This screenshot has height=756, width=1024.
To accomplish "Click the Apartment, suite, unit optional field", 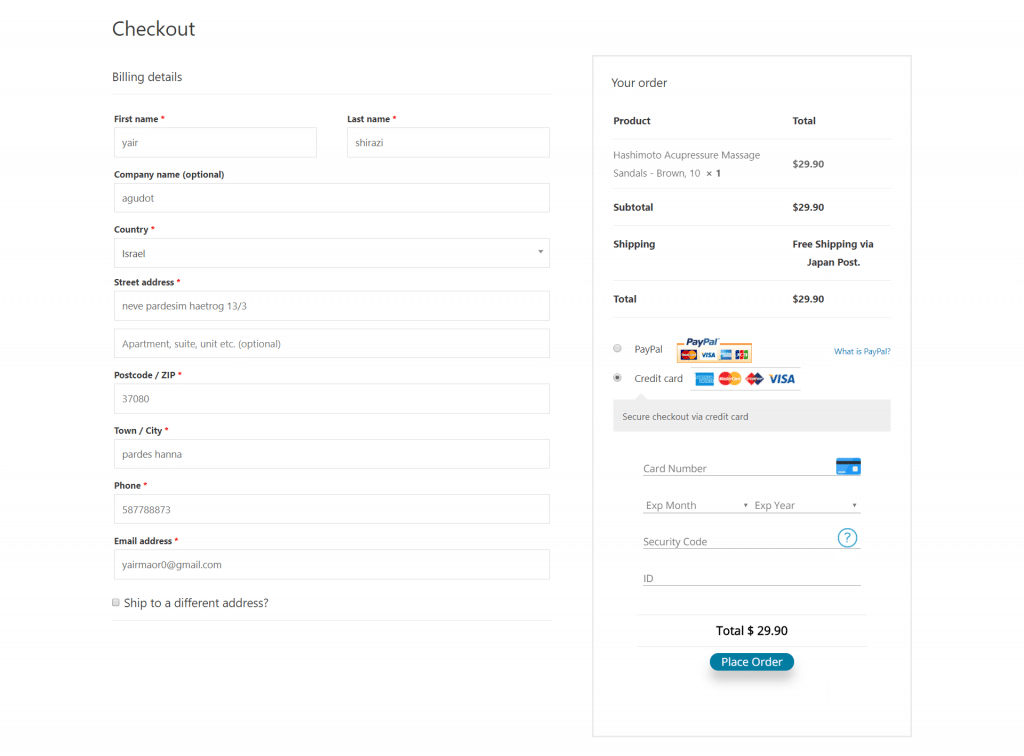I will click(x=331, y=343).
